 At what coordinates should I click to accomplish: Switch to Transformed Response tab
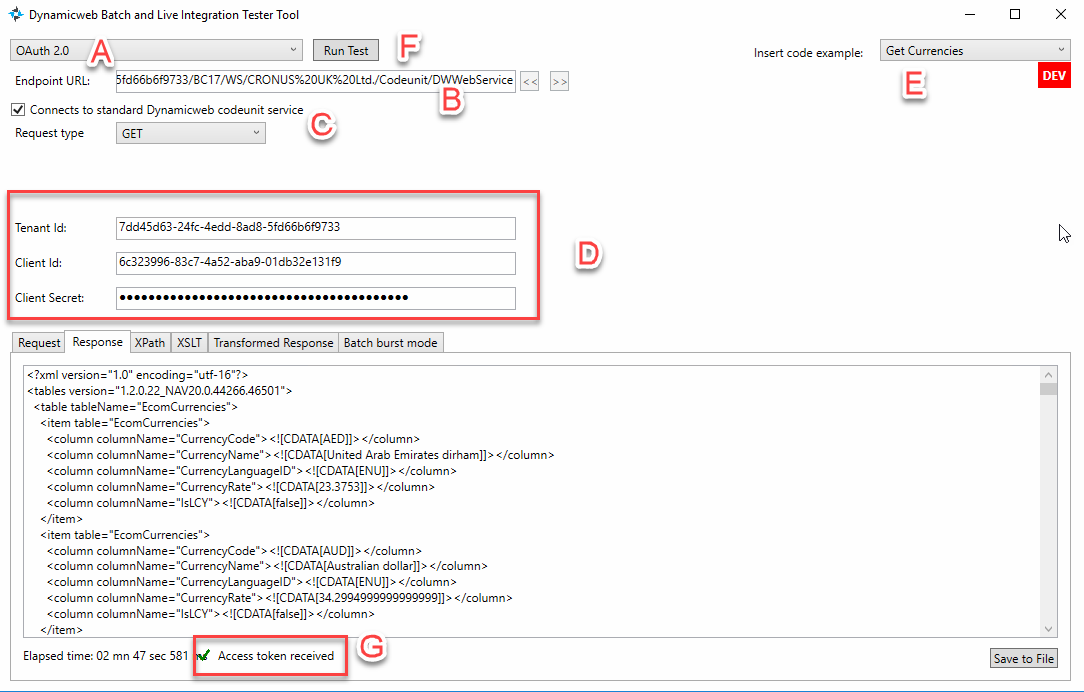[x=273, y=343]
